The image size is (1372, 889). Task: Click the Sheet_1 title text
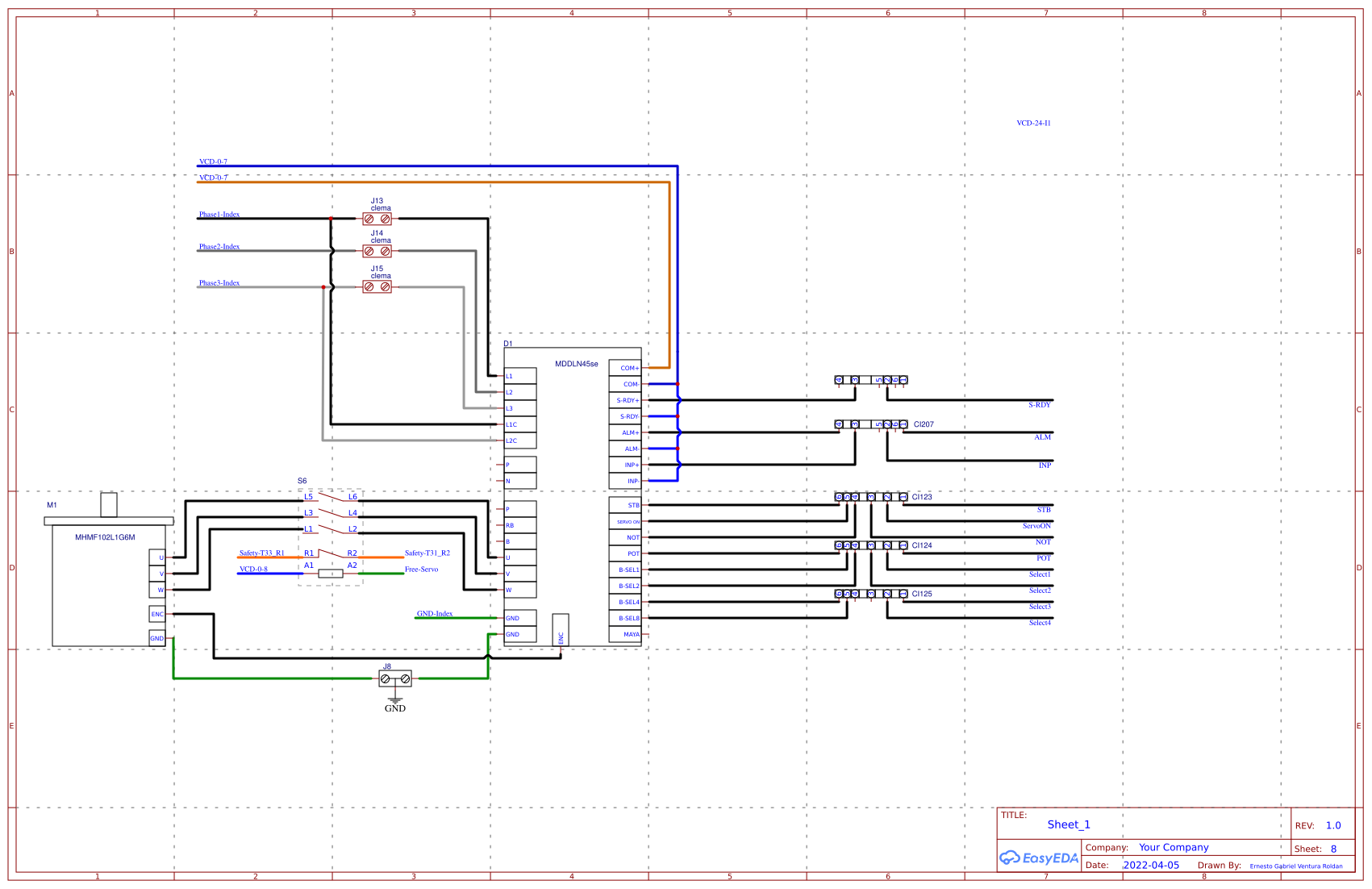pos(1069,824)
